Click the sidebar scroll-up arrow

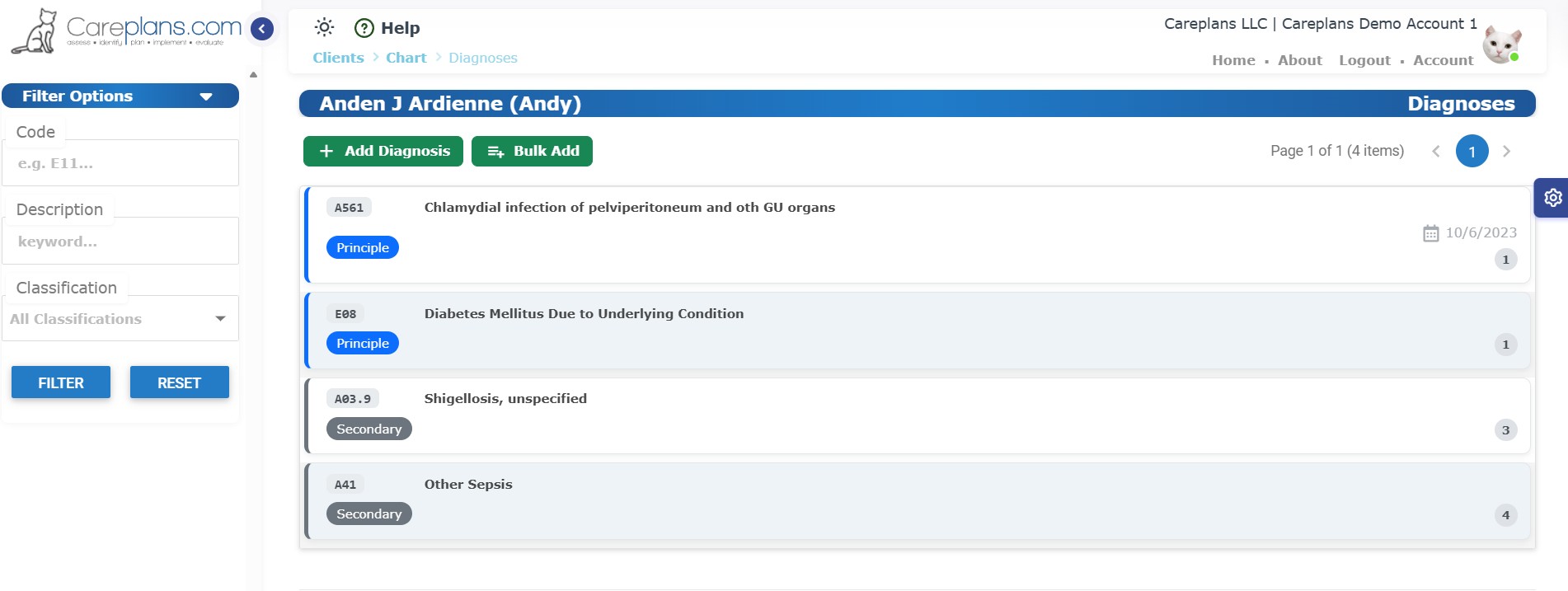click(253, 75)
